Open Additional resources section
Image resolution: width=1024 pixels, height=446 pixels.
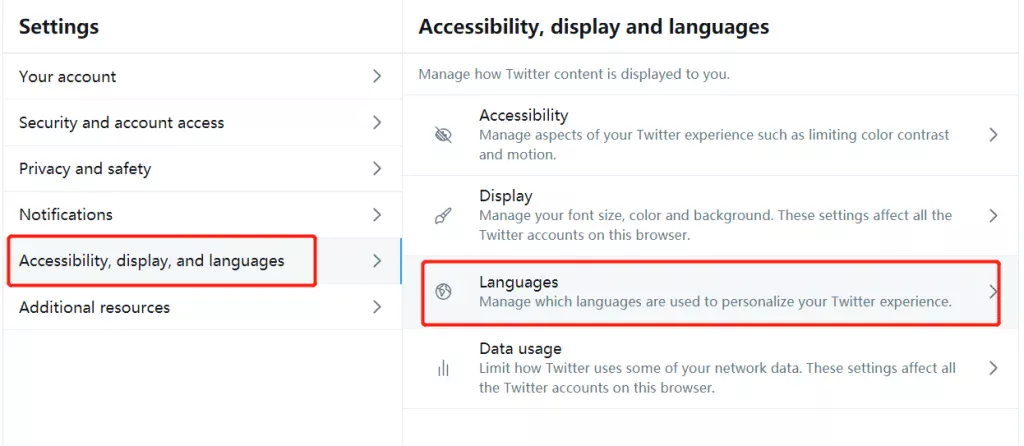(x=94, y=307)
